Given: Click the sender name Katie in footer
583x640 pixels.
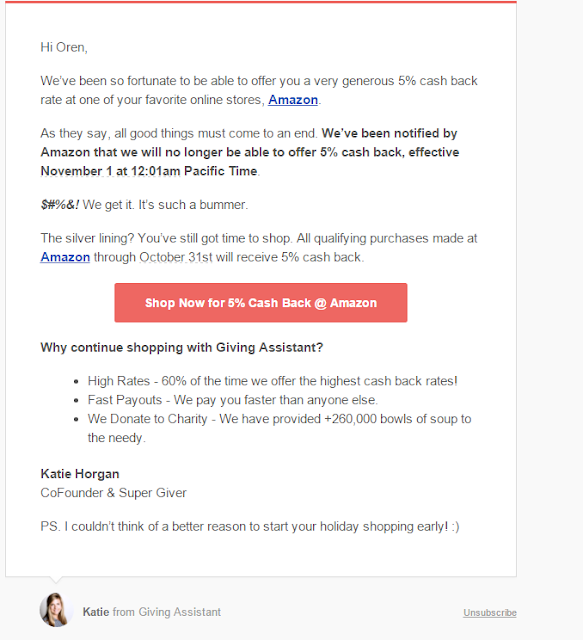Looking at the screenshot, I should click(96, 612).
